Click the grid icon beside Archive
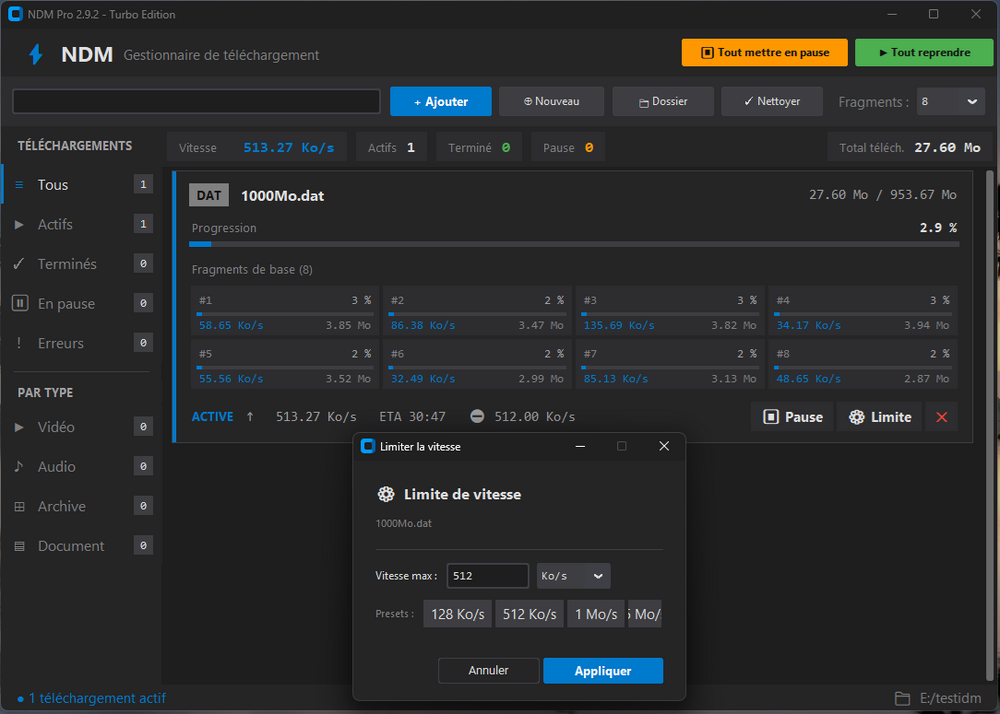The image size is (1000, 714). pos(20,506)
